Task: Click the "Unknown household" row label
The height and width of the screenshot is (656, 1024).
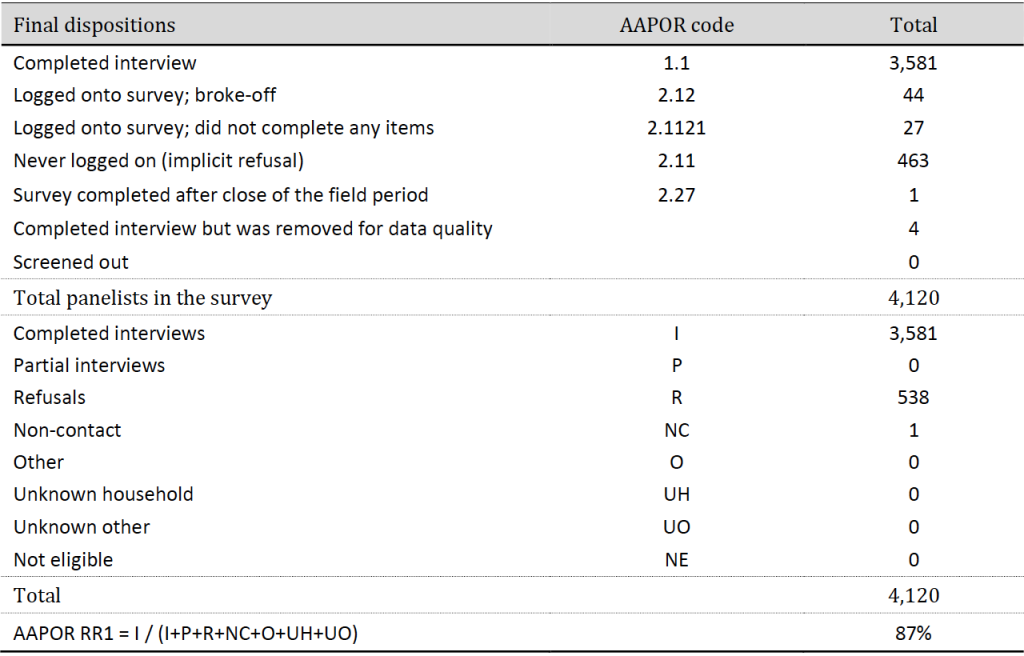Action: click(103, 494)
